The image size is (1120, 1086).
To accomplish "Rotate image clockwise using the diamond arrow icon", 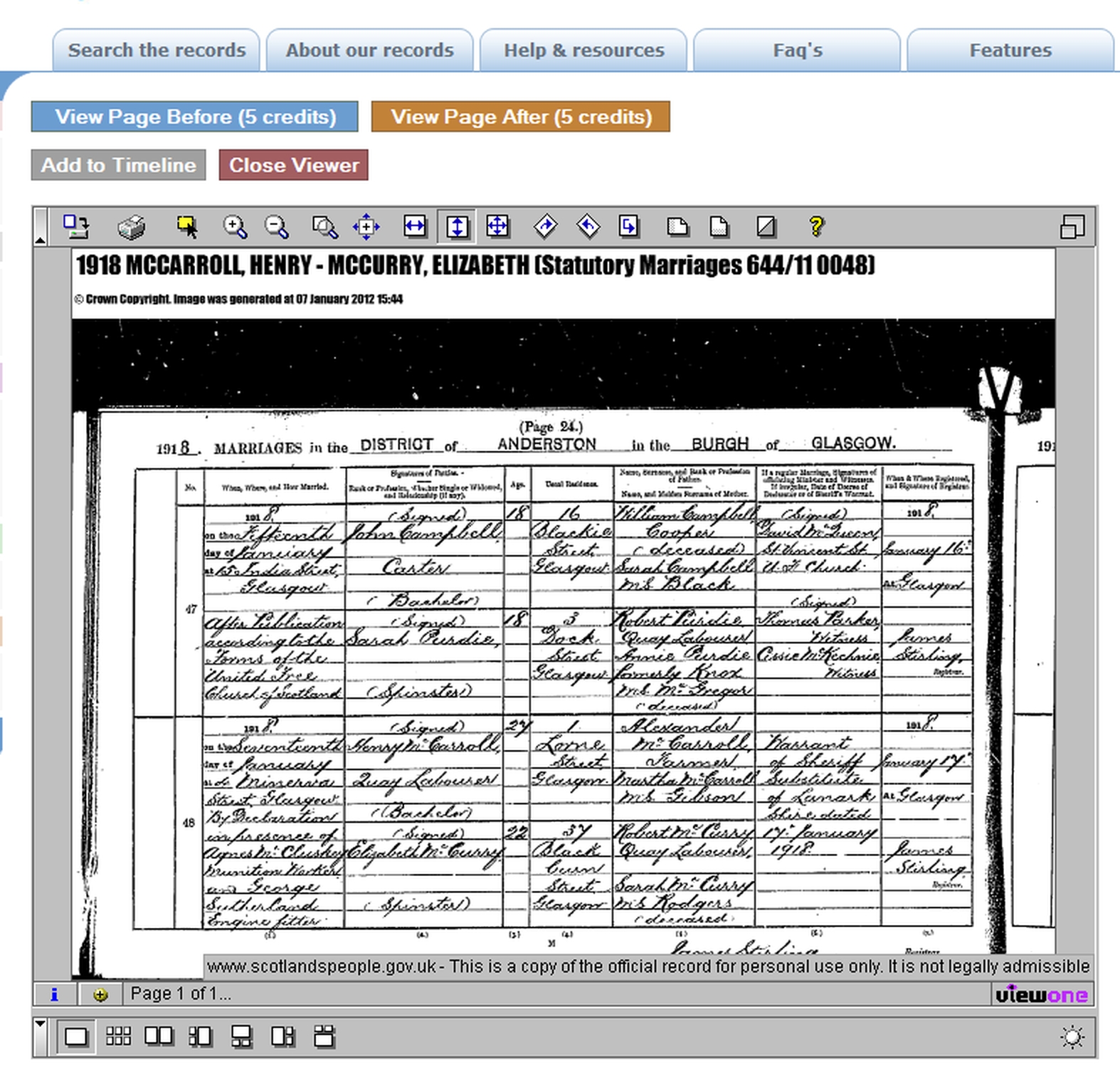I will tap(545, 227).
